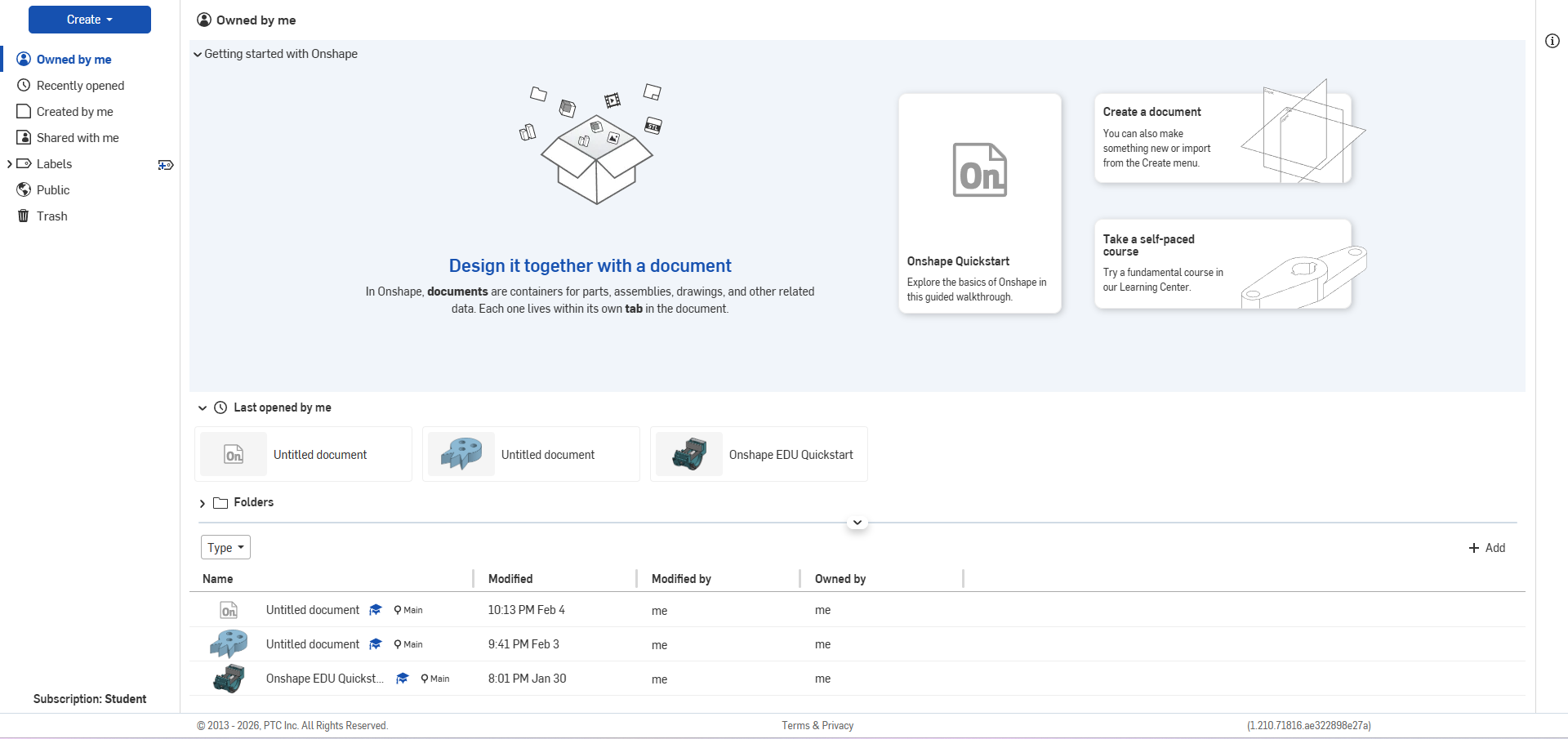Viewport: 1568px width, 739px height.
Task: Click Main branch icon of Onshape EDU Quickstart
Action: 425,679
